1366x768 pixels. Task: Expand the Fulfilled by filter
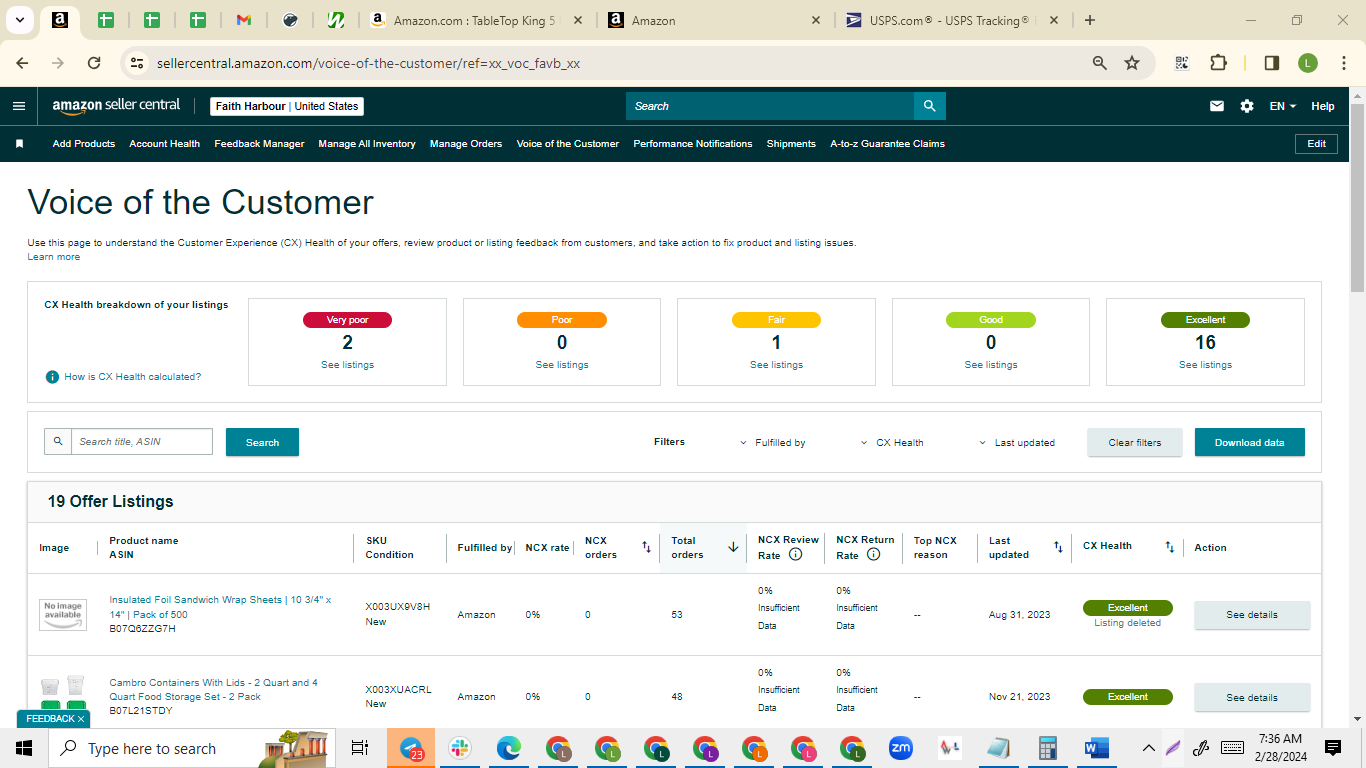coord(773,443)
